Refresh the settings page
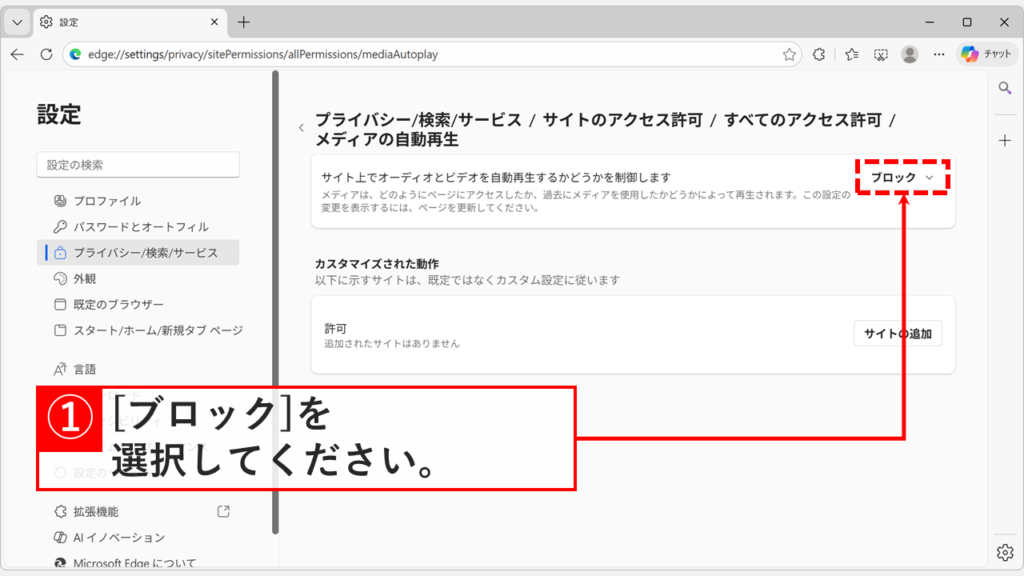This screenshot has height=576, width=1024. click(48, 55)
